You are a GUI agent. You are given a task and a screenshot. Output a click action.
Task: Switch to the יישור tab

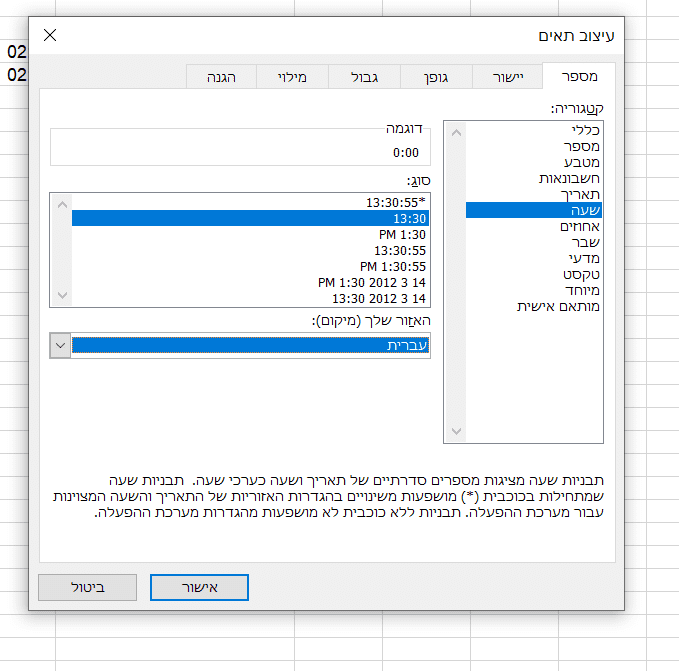508,77
